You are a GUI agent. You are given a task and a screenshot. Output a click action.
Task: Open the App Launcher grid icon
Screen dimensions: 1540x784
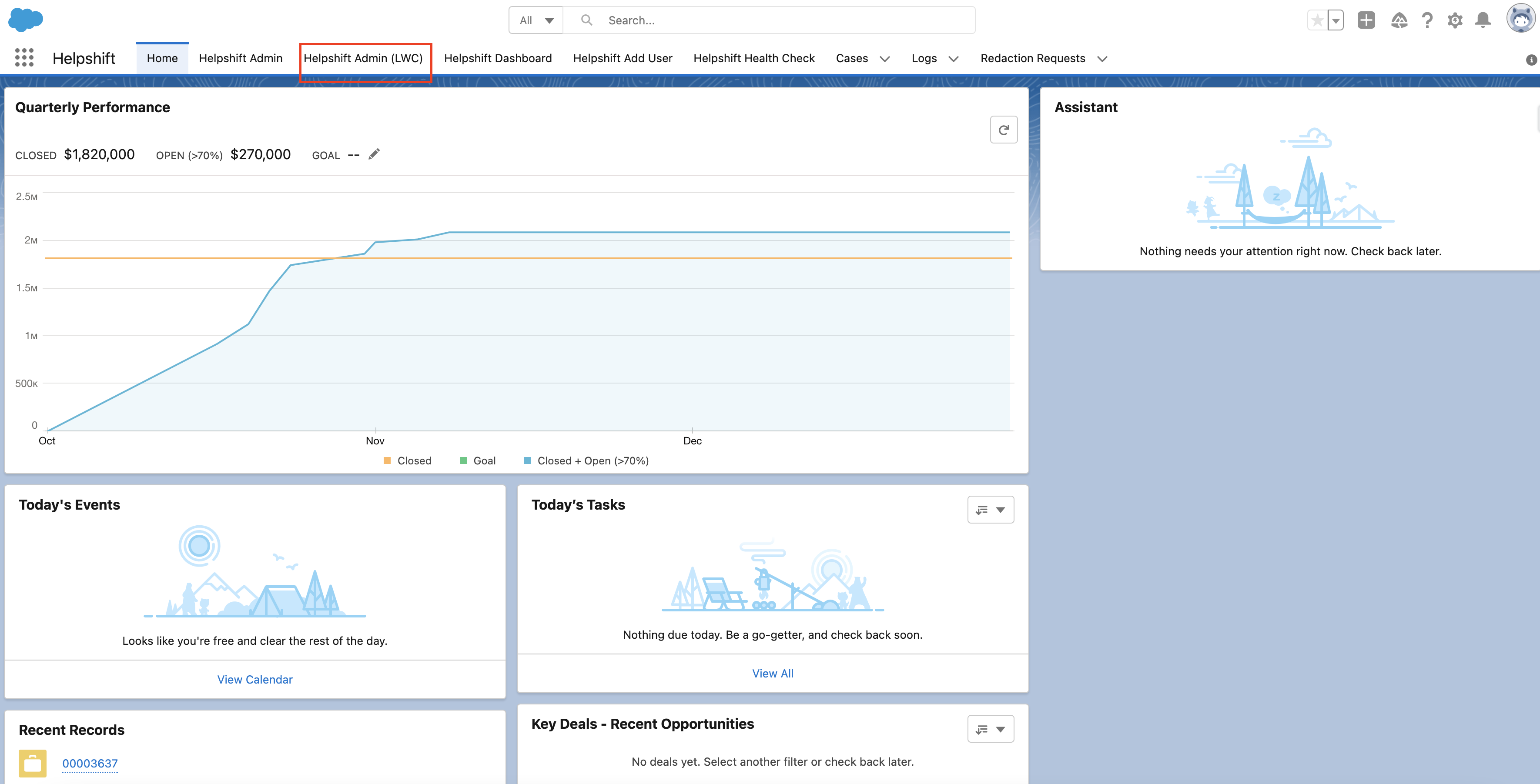coord(24,58)
